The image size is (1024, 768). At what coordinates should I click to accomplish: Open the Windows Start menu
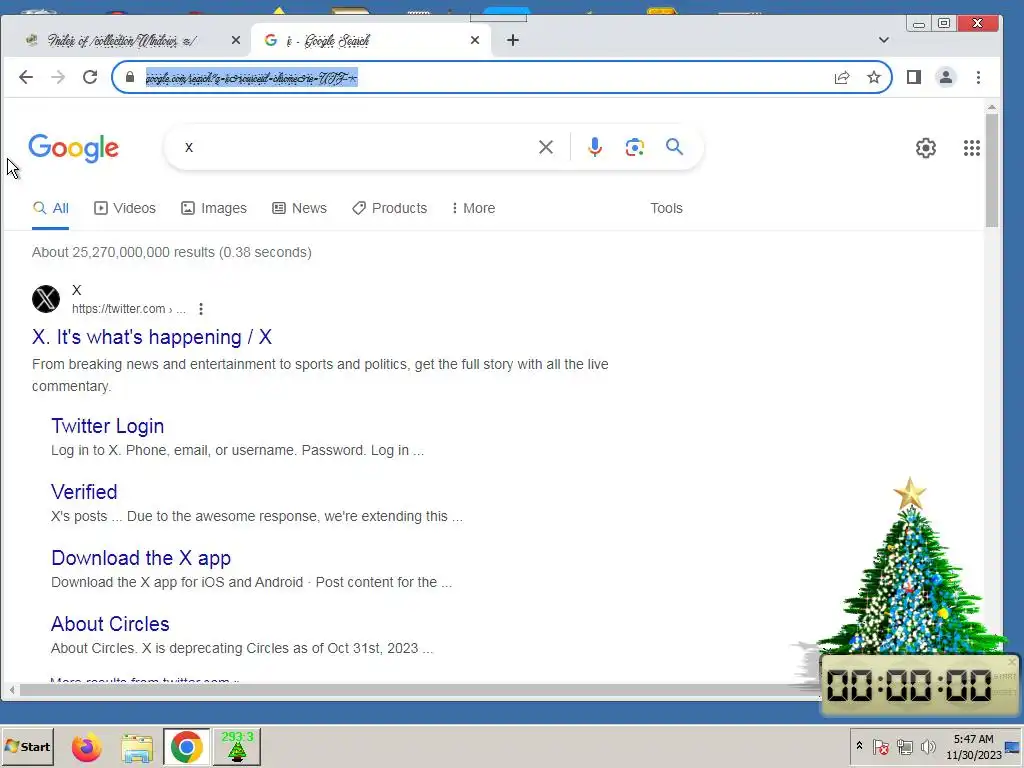pyautogui.click(x=27, y=746)
